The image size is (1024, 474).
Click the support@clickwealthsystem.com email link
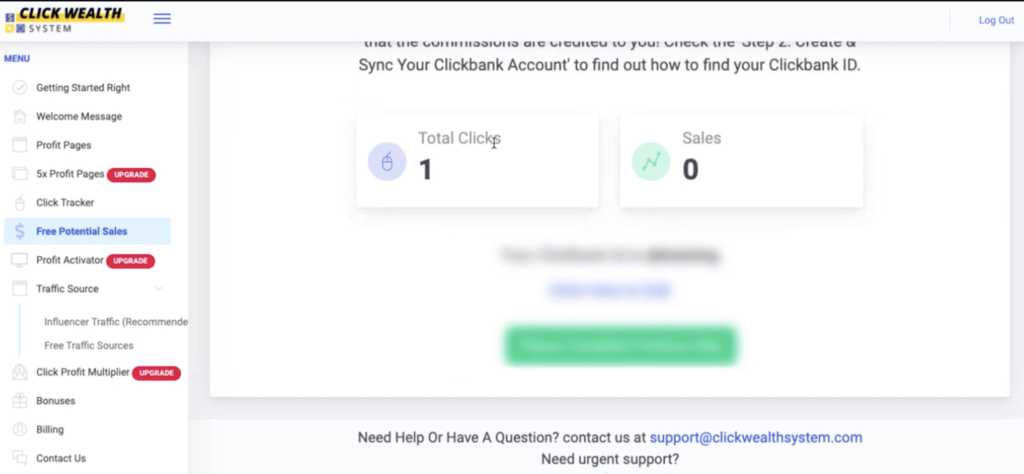click(755, 438)
